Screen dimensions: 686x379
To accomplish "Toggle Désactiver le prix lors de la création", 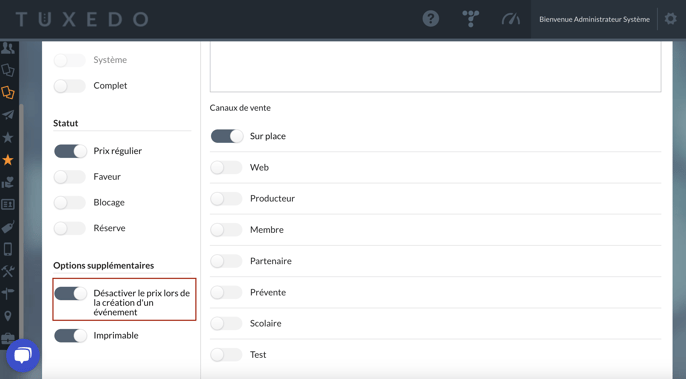I will [x=70, y=293].
